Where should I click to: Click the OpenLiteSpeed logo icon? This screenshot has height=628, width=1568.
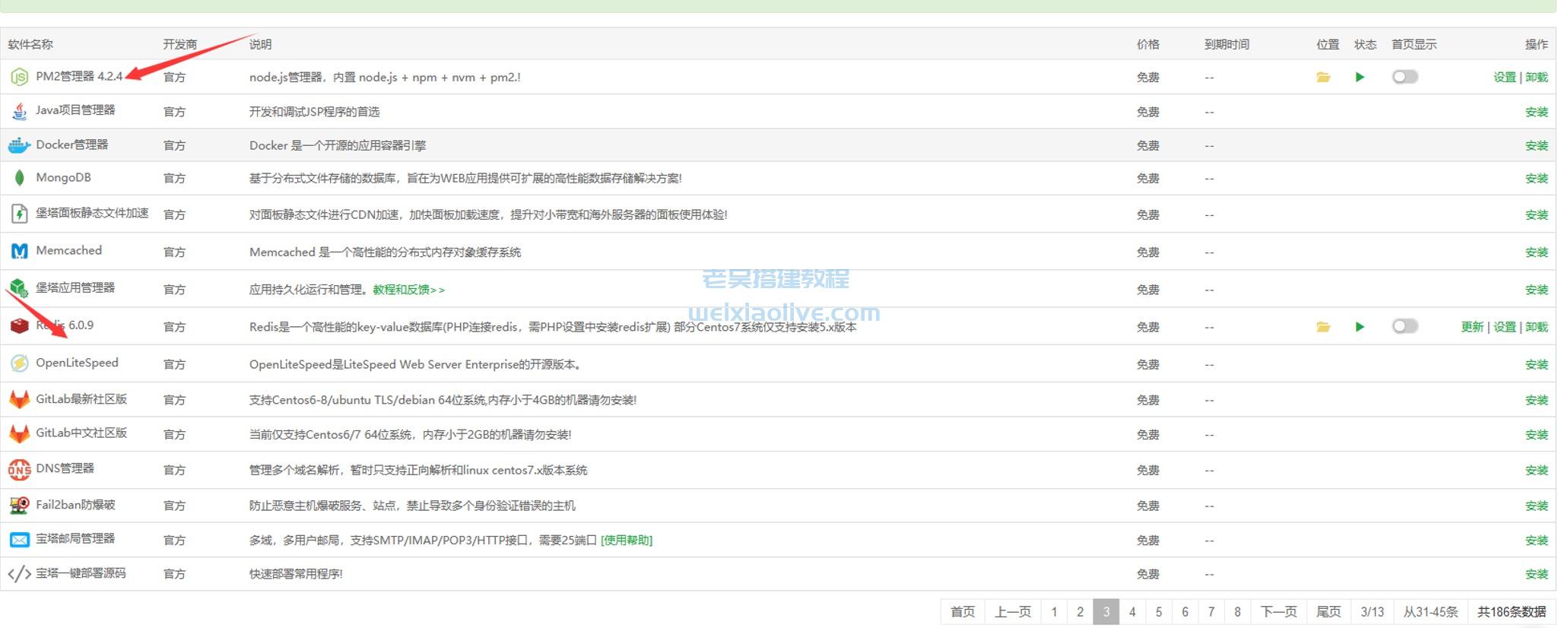click(19, 363)
